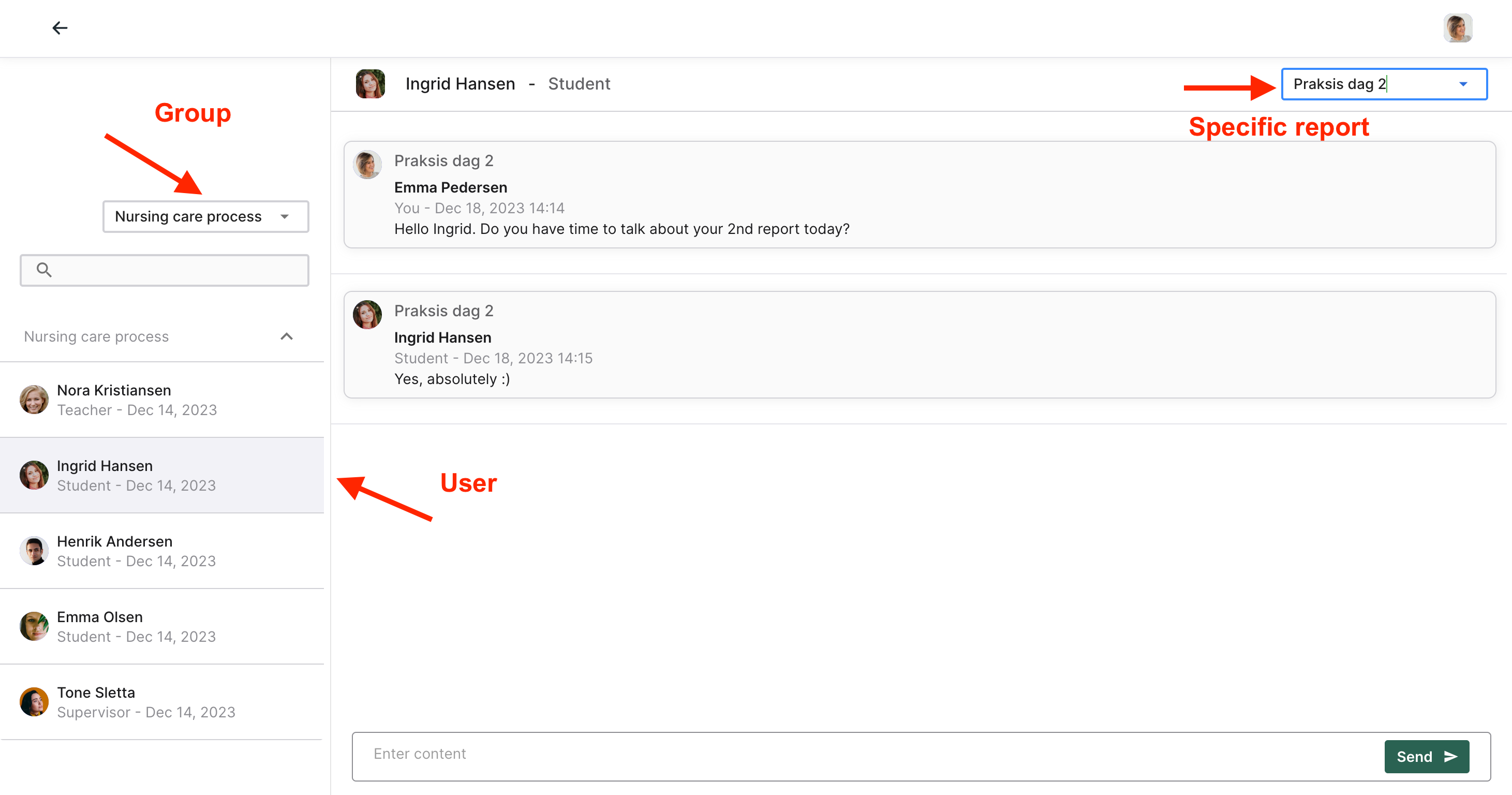Select Tone Sletta supervisor entry
The width and height of the screenshot is (1512, 795).
pyautogui.click(x=162, y=702)
